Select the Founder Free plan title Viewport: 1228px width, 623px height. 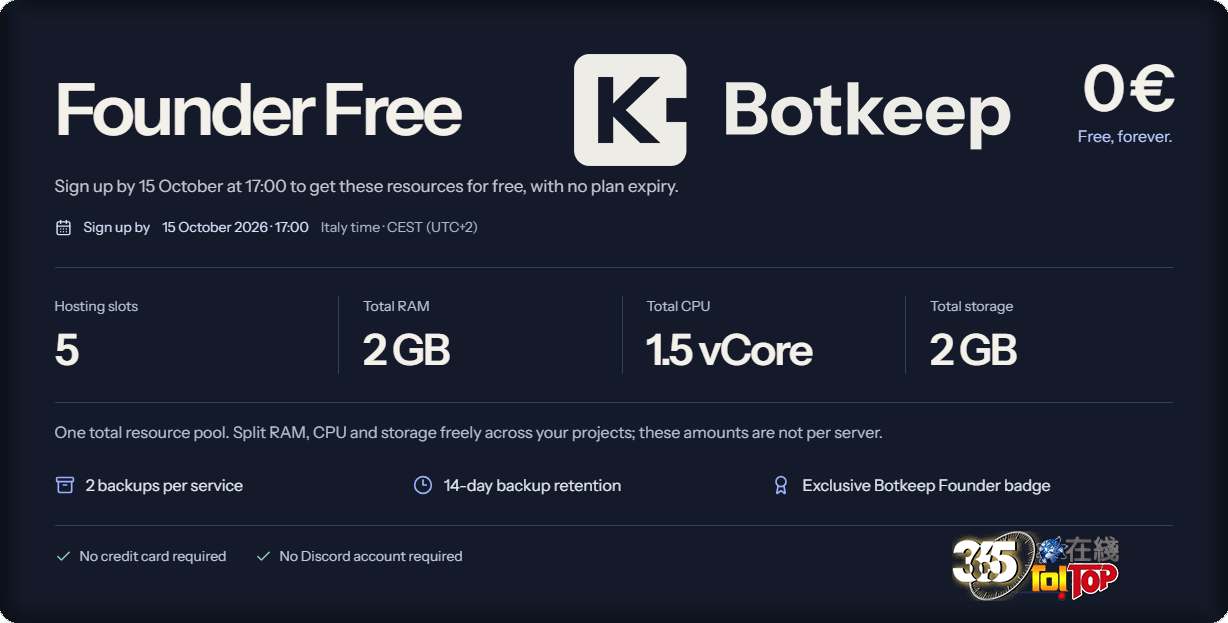(x=258, y=109)
